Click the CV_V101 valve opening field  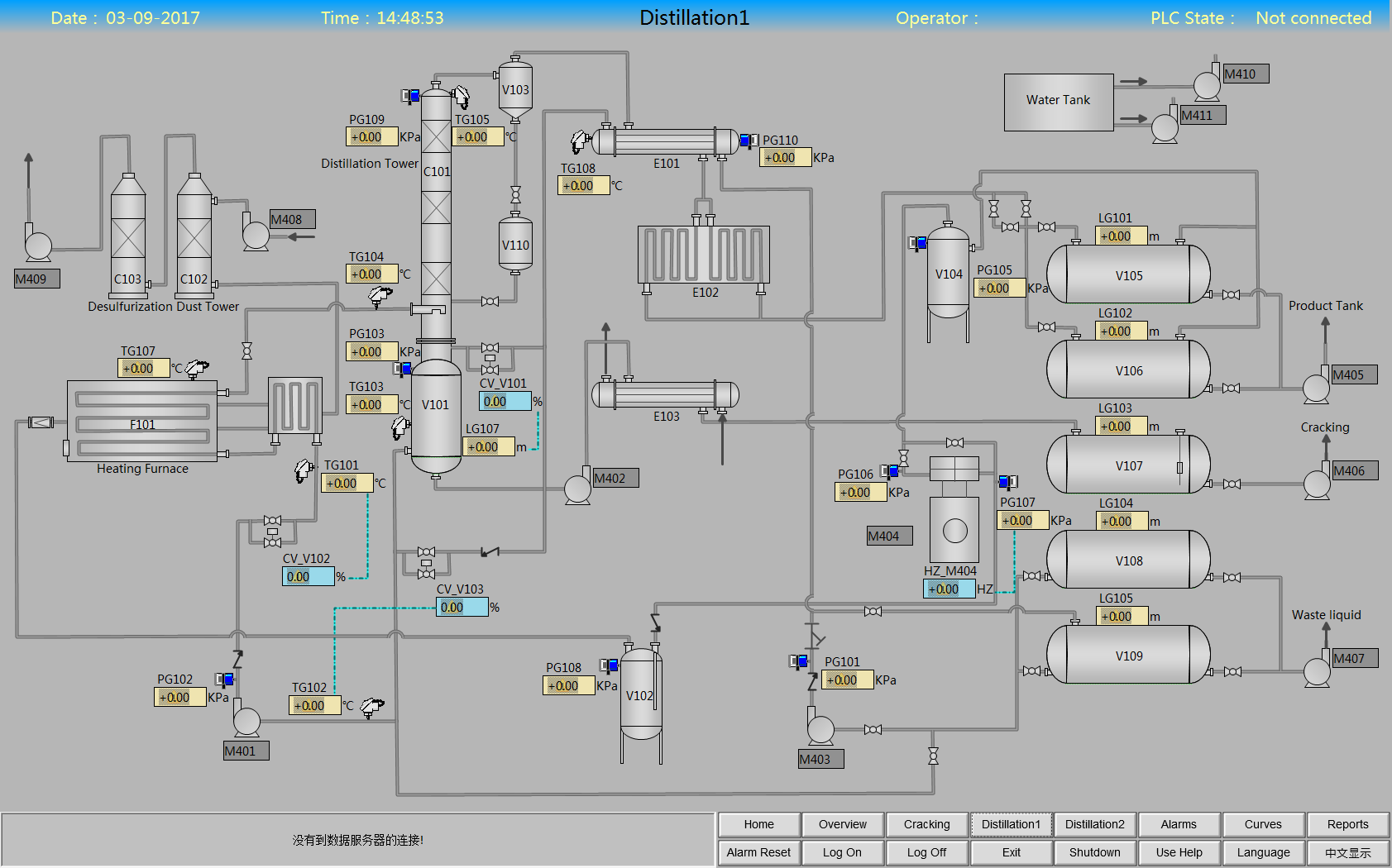[505, 402]
